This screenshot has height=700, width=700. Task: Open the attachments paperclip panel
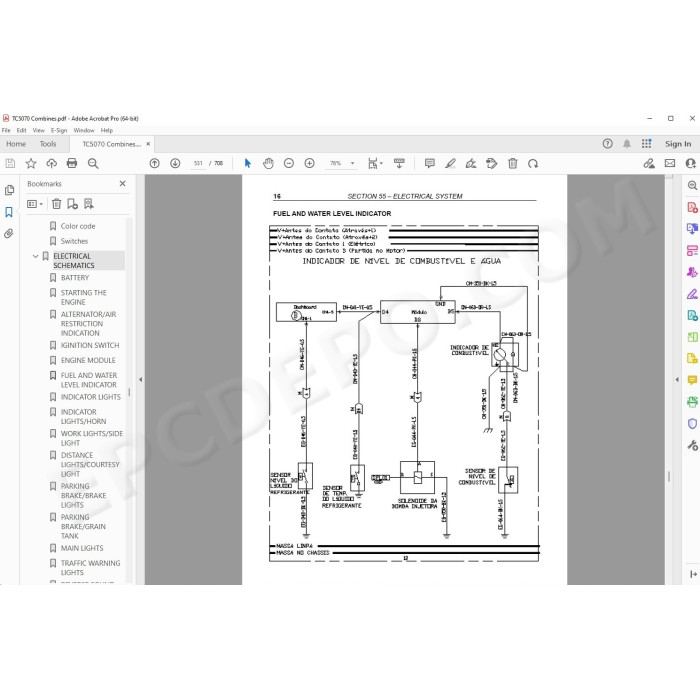(9, 233)
